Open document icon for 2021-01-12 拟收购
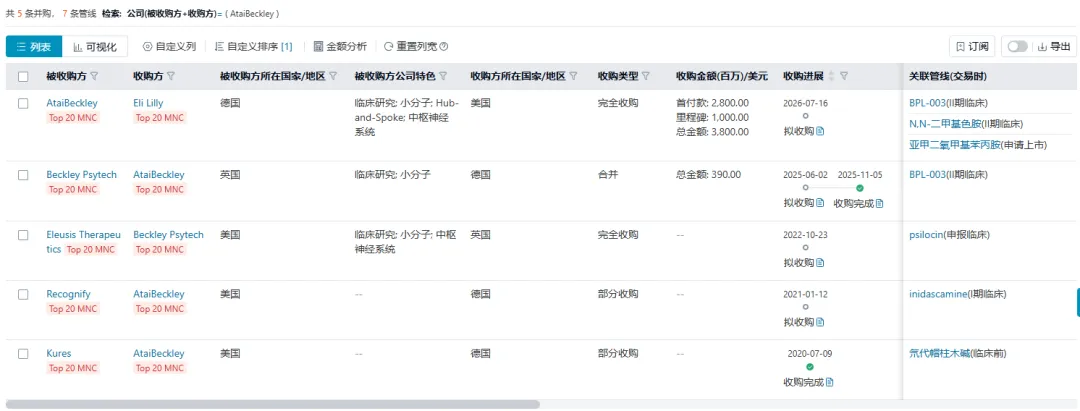Screen dimensions: 1080x411 click(820, 322)
